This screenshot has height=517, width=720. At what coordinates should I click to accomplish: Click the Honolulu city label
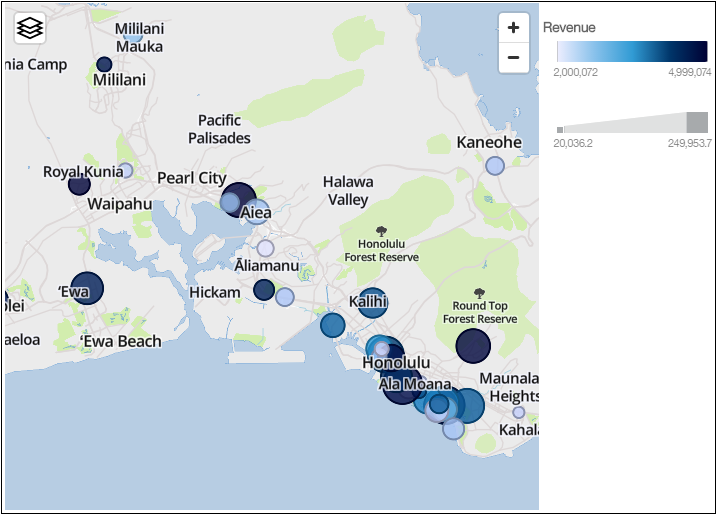[x=396, y=362]
